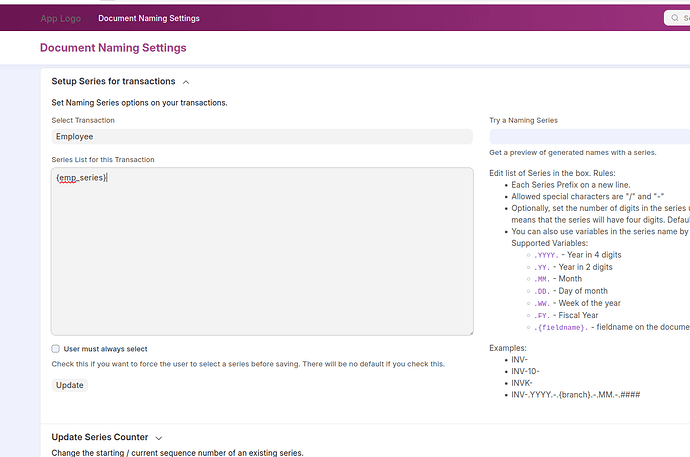Click the Document Naming Settings page title
This screenshot has height=457, width=690.
[x=113, y=48]
